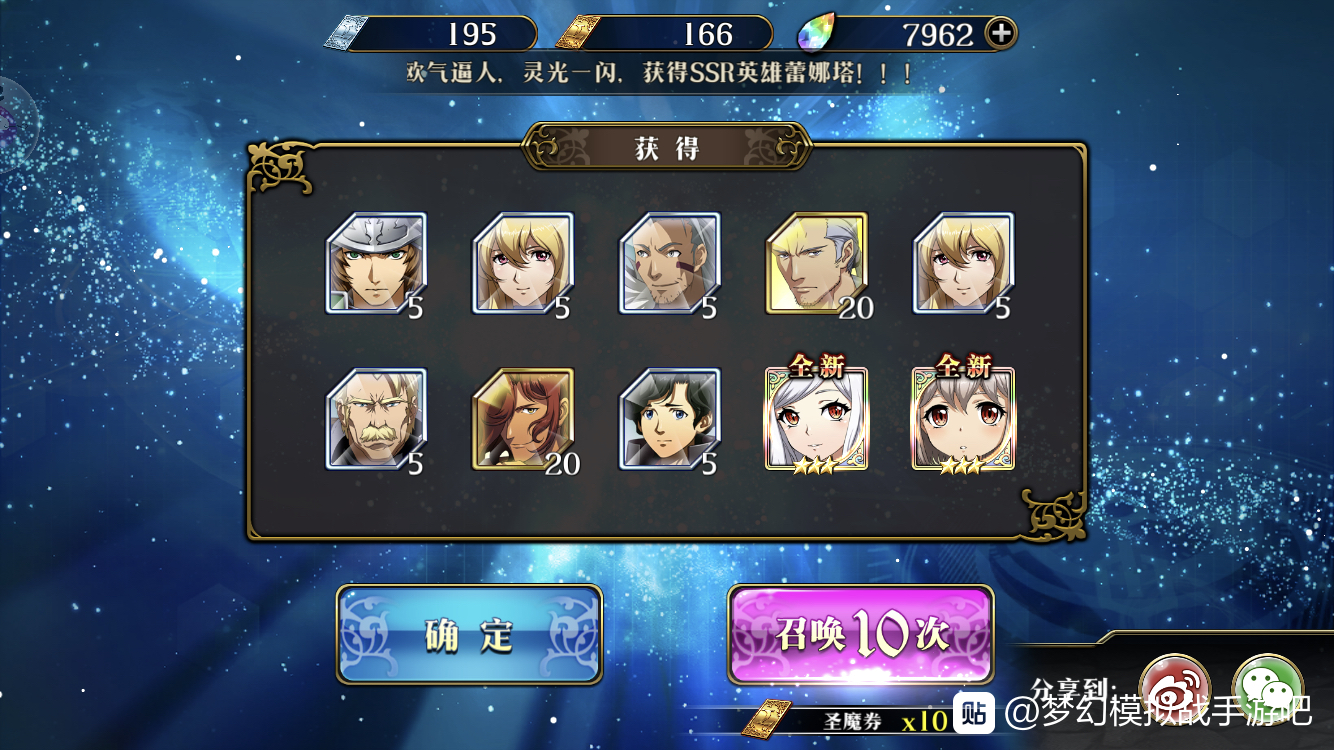View new brown-haired three-star heroine portrait
The width and height of the screenshot is (1334, 750).
click(x=963, y=419)
